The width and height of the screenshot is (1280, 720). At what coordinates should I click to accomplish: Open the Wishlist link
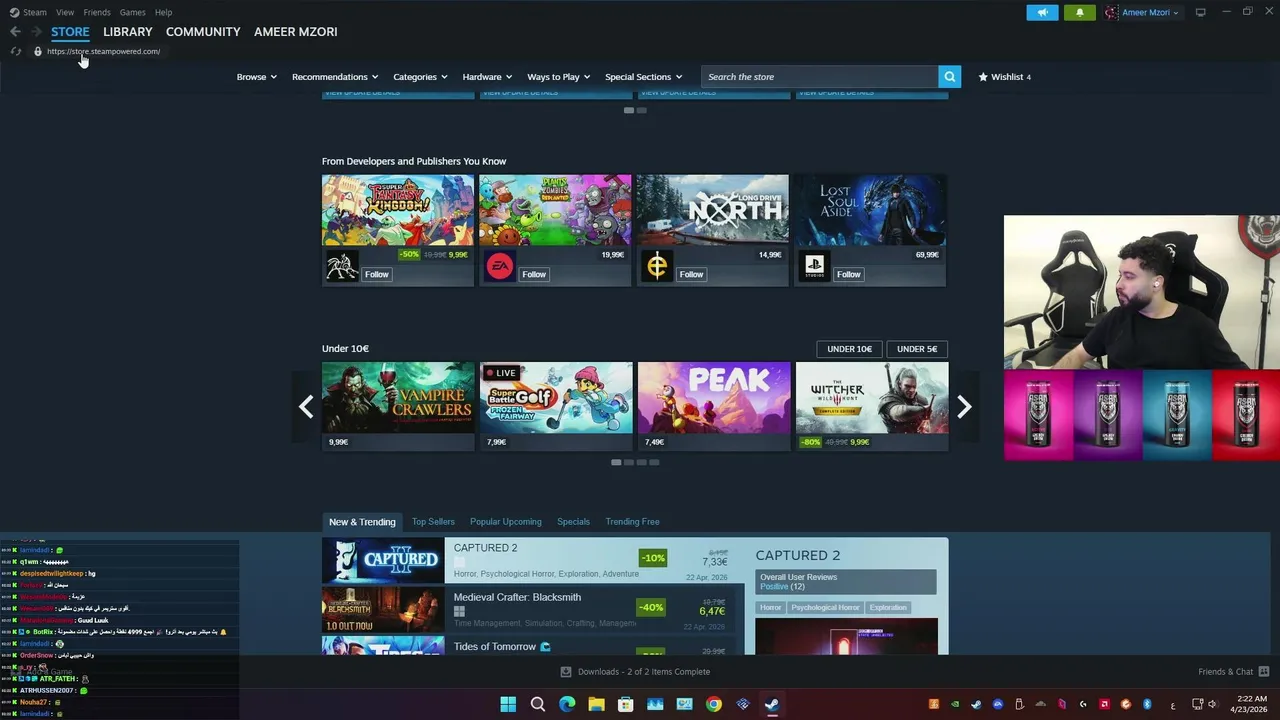click(1004, 77)
